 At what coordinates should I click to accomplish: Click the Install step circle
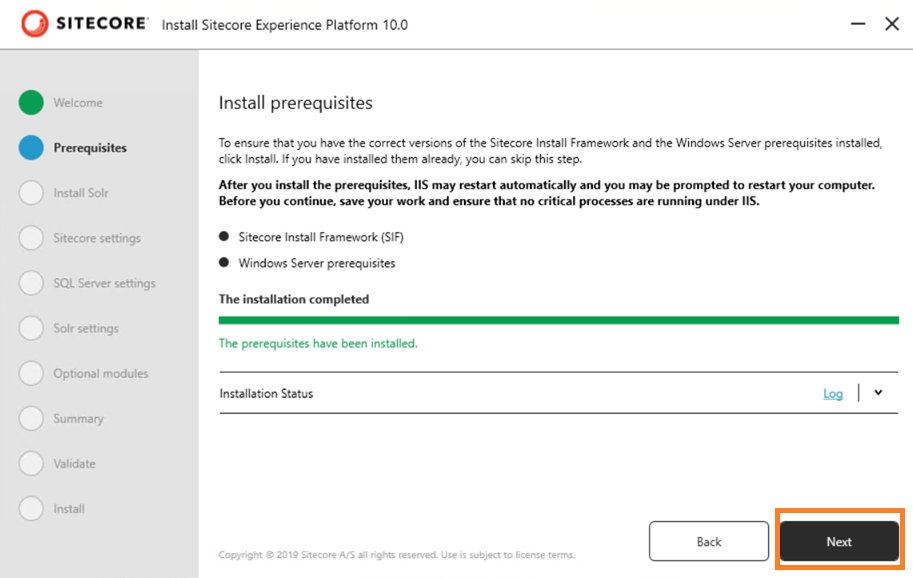point(31,509)
